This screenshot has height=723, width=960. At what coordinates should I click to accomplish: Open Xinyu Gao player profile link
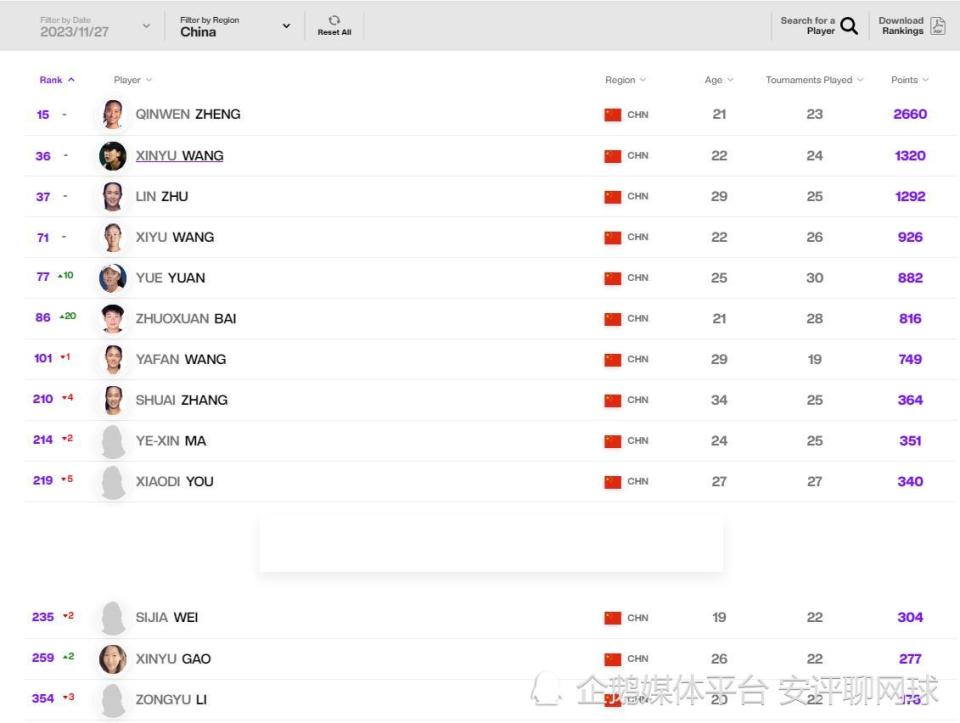pos(173,659)
